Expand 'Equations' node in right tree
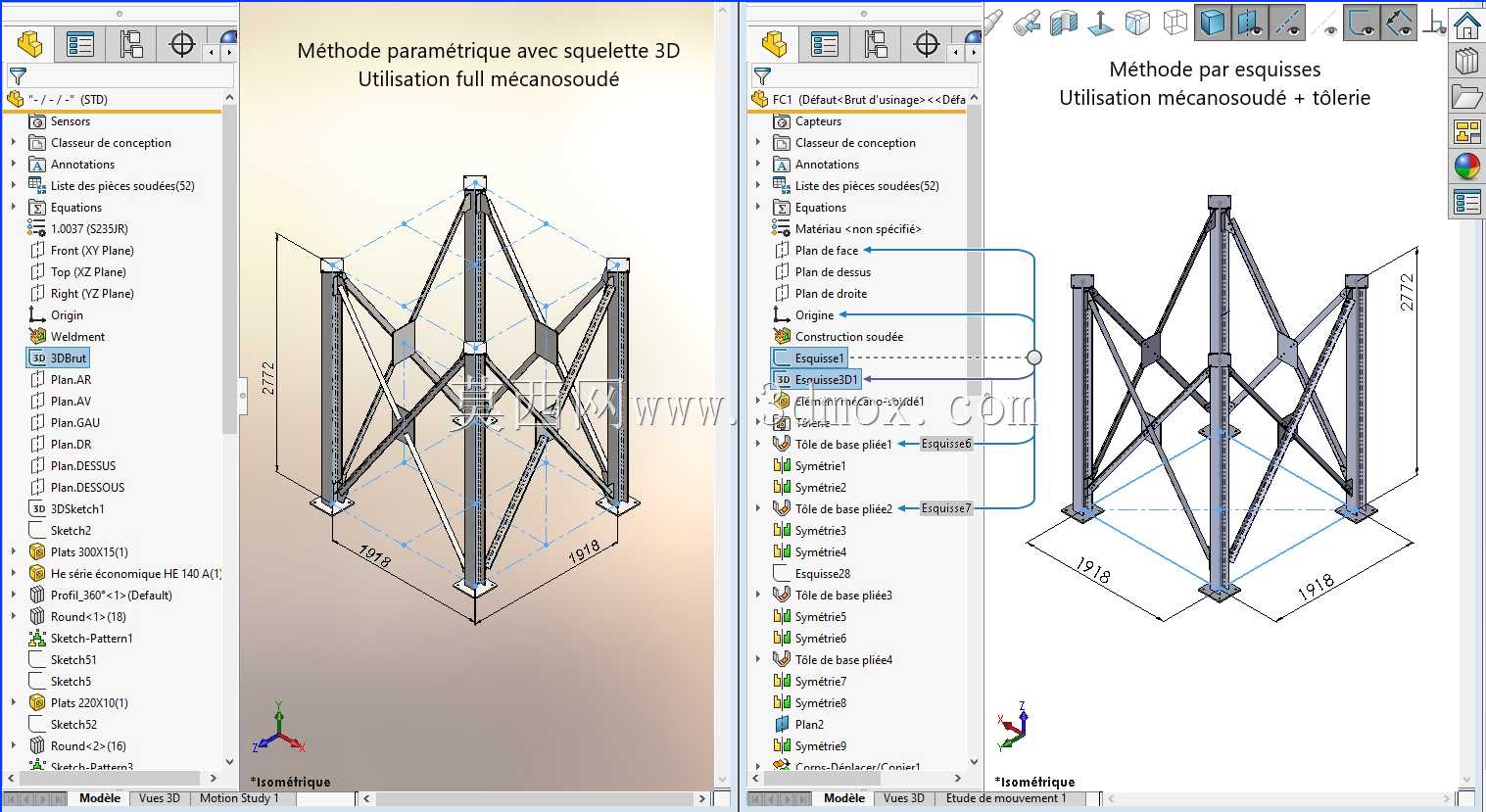 758,208
